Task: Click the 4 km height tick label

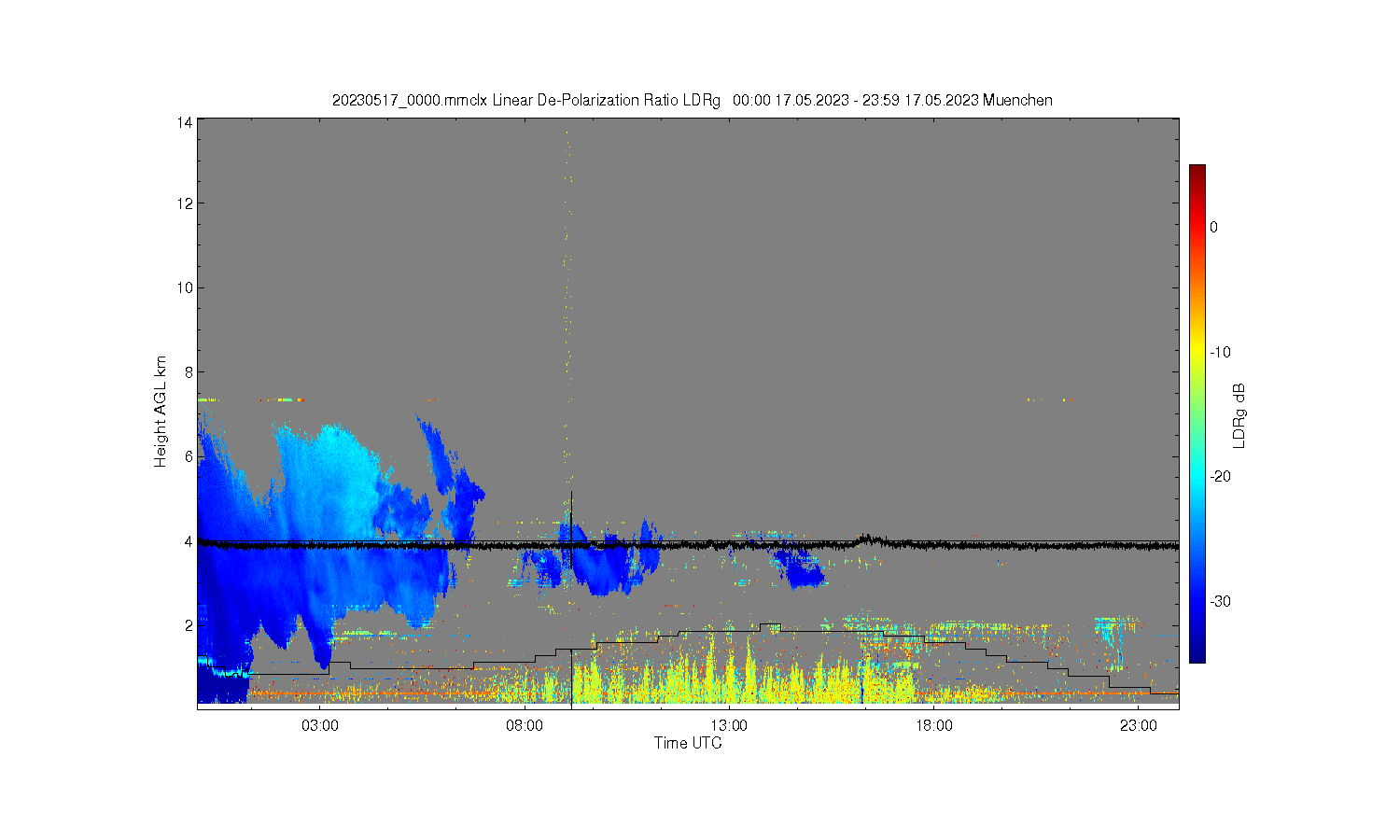Action: coord(189,541)
